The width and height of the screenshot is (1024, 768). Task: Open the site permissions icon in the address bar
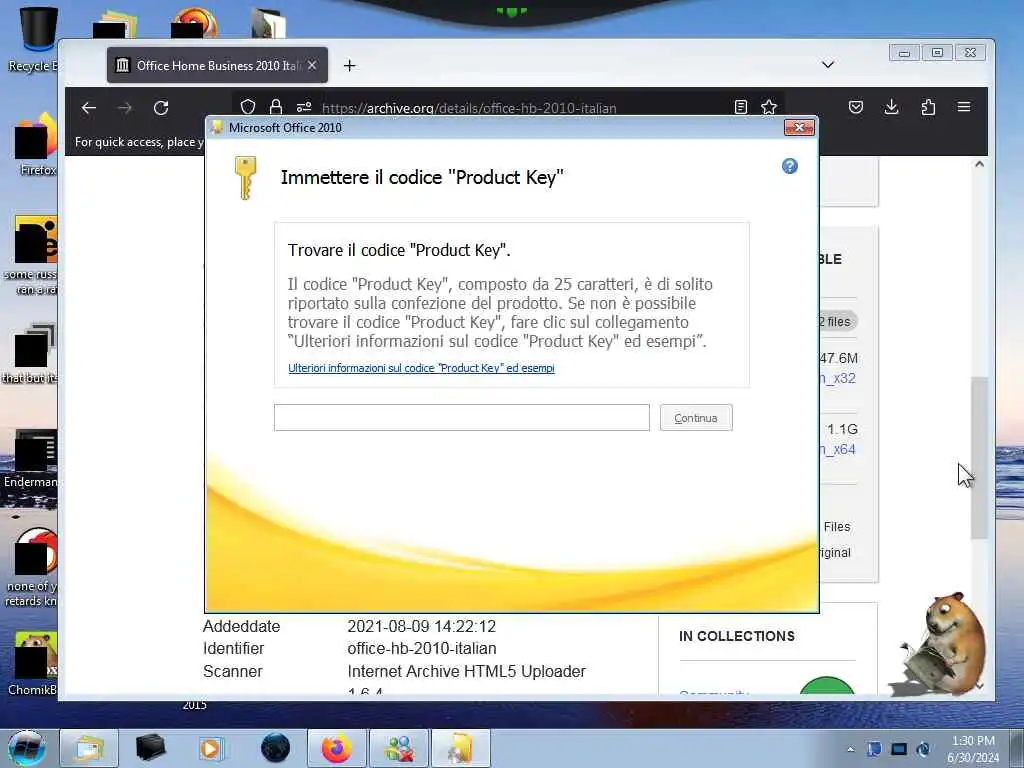pyautogui.click(x=304, y=107)
